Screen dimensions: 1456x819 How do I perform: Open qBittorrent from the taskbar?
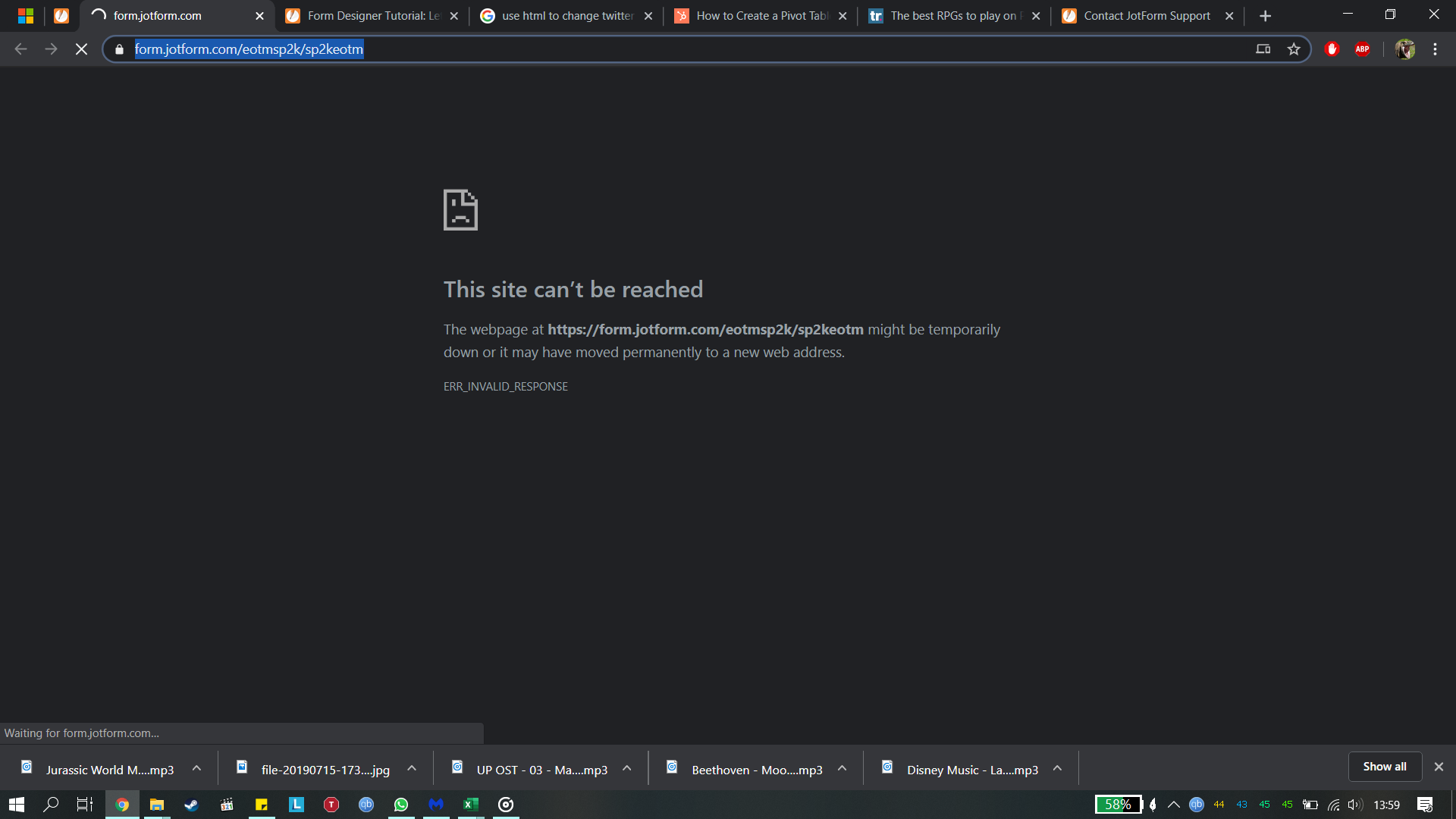pyautogui.click(x=366, y=805)
